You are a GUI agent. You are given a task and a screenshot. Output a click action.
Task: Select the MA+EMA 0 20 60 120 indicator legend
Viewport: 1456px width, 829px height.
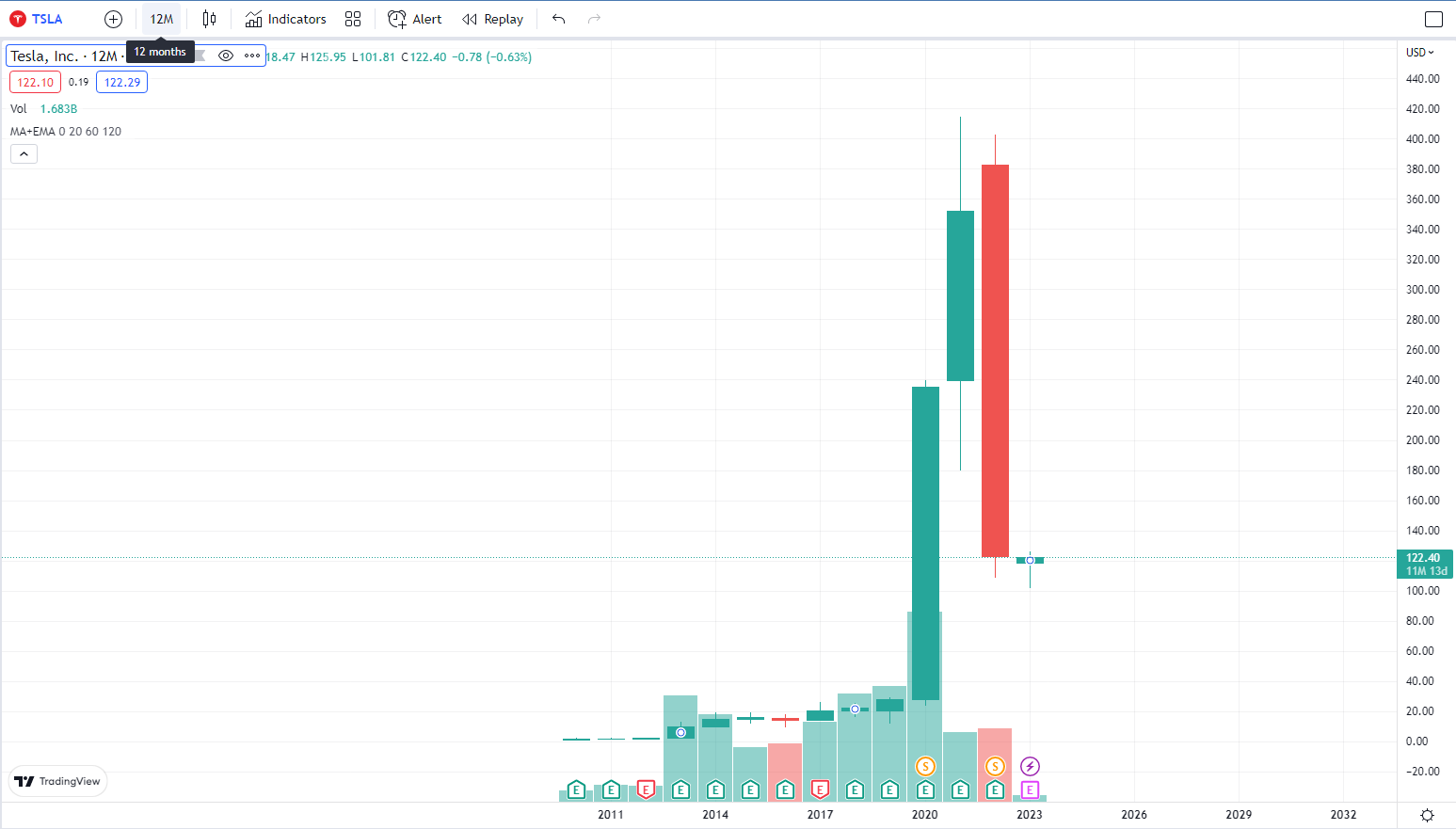click(66, 131)
